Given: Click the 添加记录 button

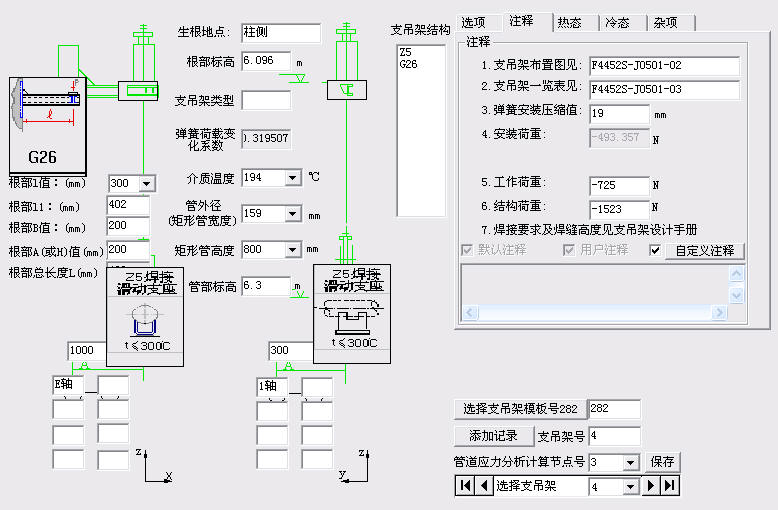Looking at the screenshot, I should pyautogui.click(x=493, y=436).
